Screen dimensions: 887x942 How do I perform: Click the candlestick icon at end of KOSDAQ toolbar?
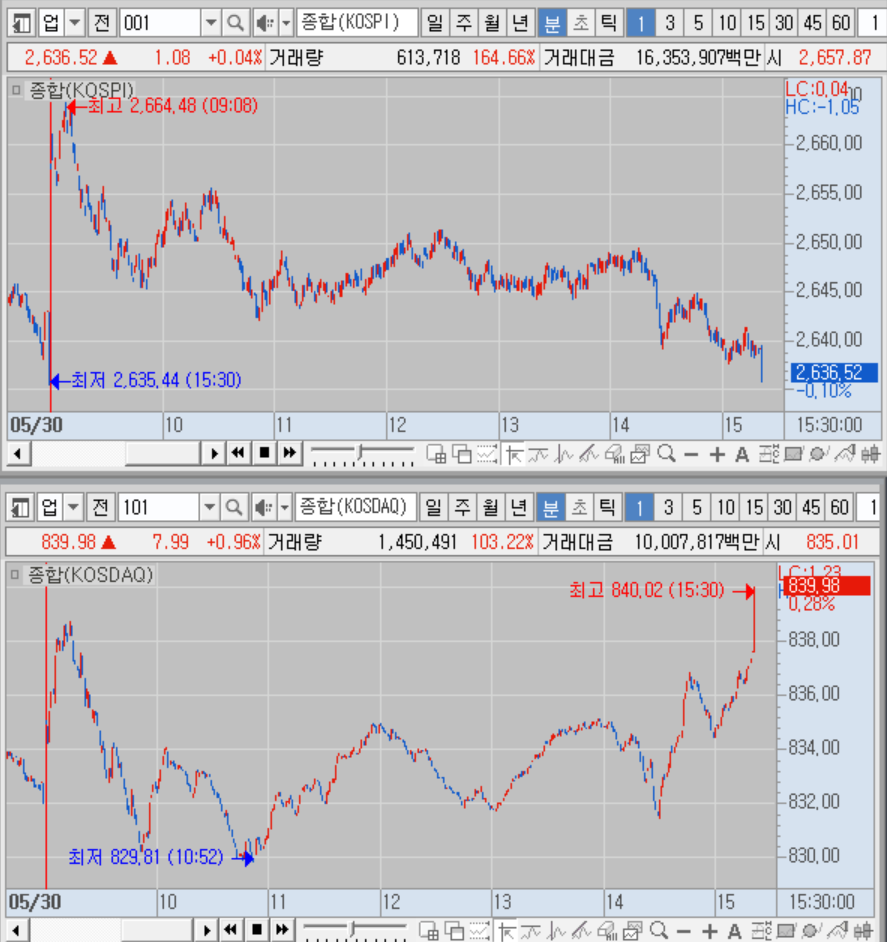863,931
